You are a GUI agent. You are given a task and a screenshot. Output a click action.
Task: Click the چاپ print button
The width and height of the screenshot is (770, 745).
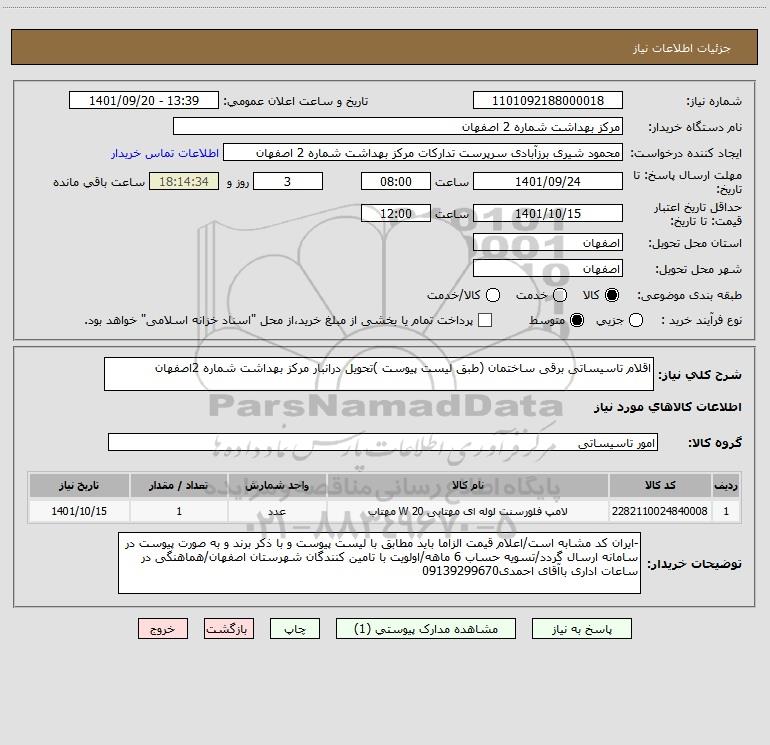(x=295, y=629)
